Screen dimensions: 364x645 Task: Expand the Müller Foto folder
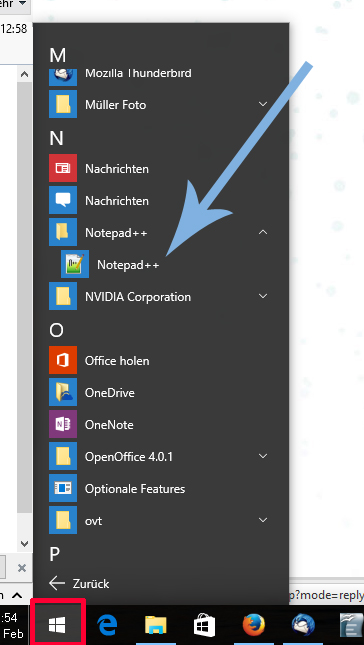pyautogui.click(x=263, y=104)
